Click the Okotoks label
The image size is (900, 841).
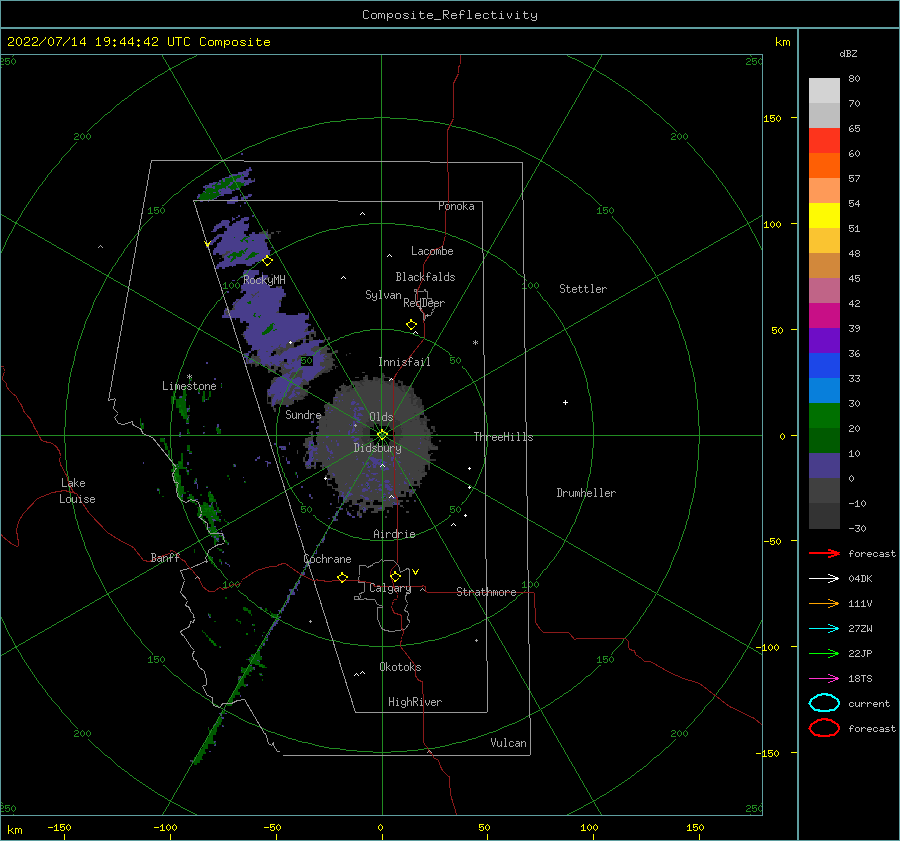coord(400,667)
